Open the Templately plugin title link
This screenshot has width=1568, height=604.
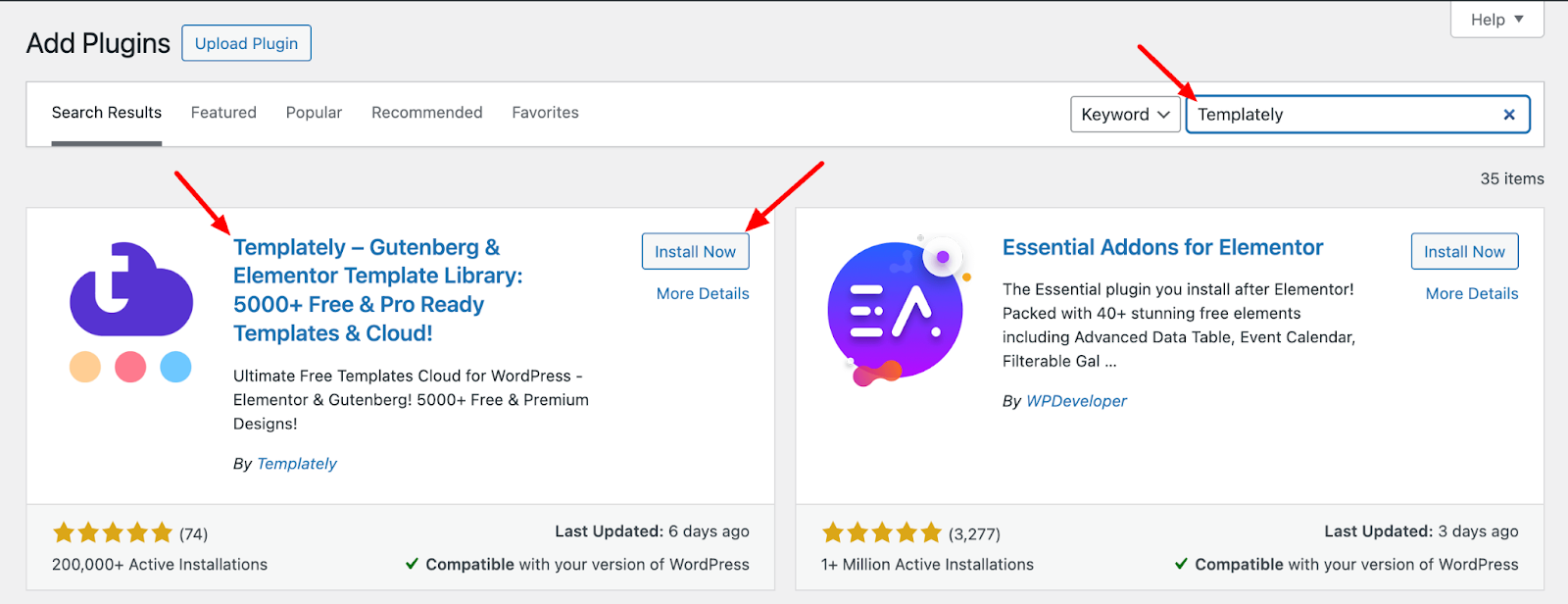[378, 290]
